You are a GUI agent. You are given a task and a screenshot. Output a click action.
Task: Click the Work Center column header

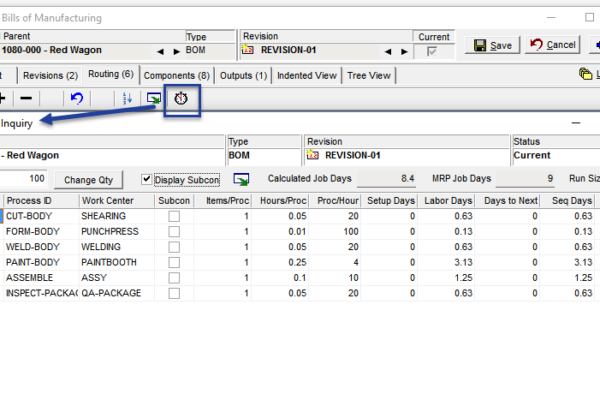[x=117, y=201]
